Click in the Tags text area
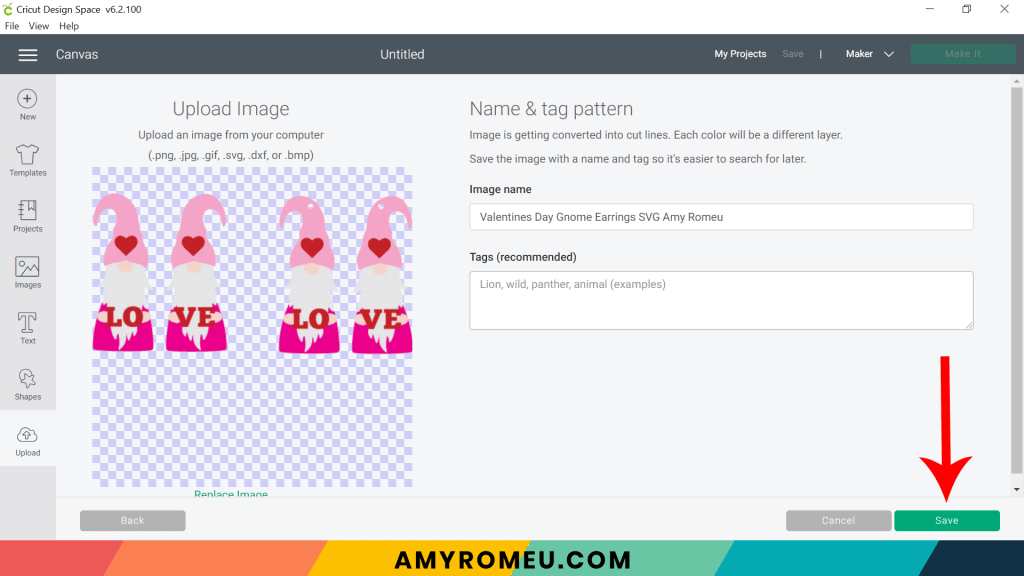The height and width of the screenshot is (576, 1024). click(x=721, y=300)
